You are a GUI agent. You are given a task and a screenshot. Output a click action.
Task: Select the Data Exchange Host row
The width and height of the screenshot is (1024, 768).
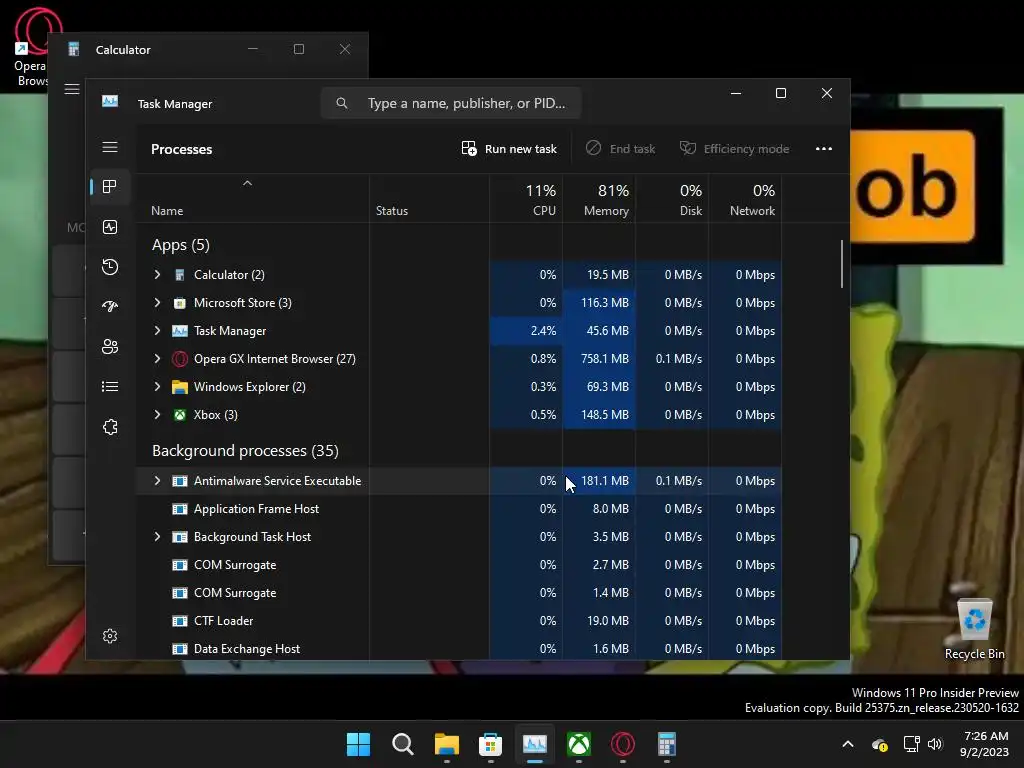[458, 649]
